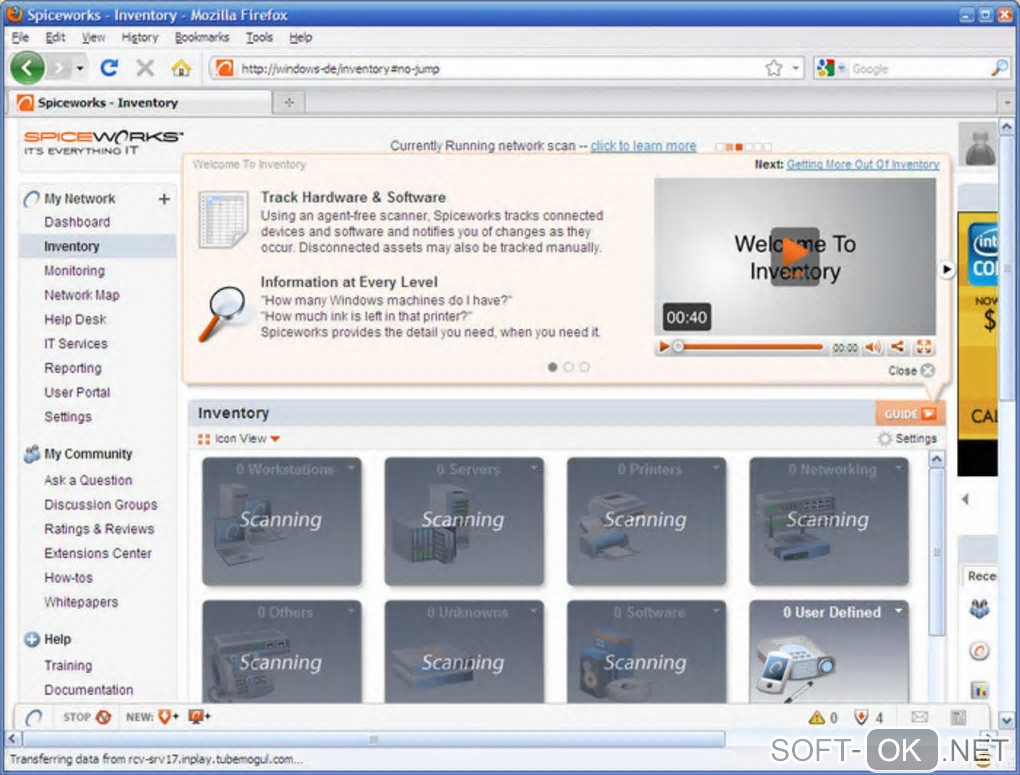Click the Reload page icon
Screen dimensions: 1020x775
pos(109,68)
